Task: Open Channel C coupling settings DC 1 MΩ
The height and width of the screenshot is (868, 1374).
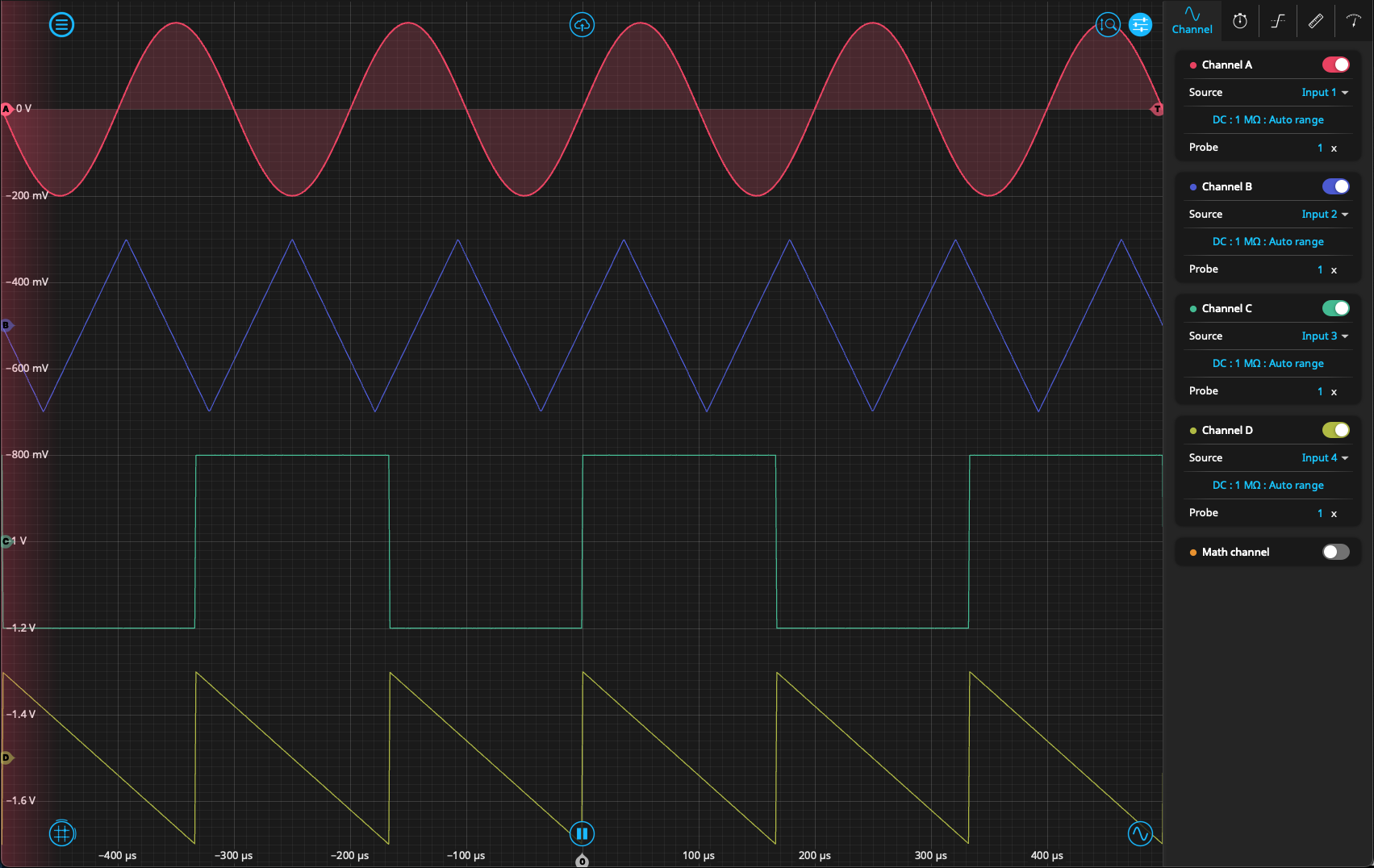Action: pyautogui.click(x=1267, y=363)
